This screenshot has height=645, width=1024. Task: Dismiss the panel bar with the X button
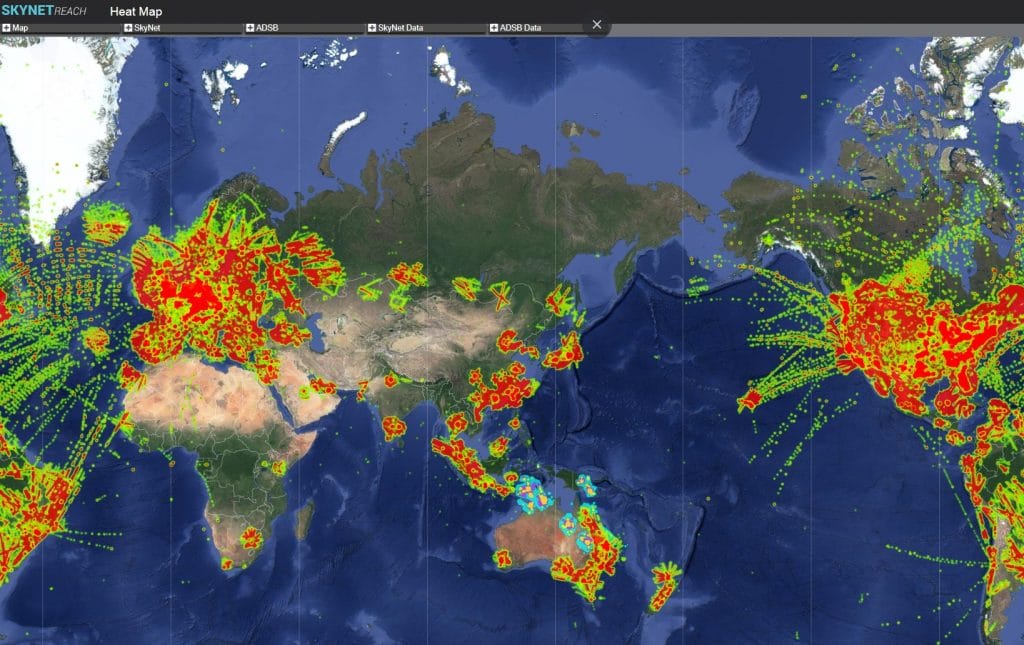pos(597,24)
